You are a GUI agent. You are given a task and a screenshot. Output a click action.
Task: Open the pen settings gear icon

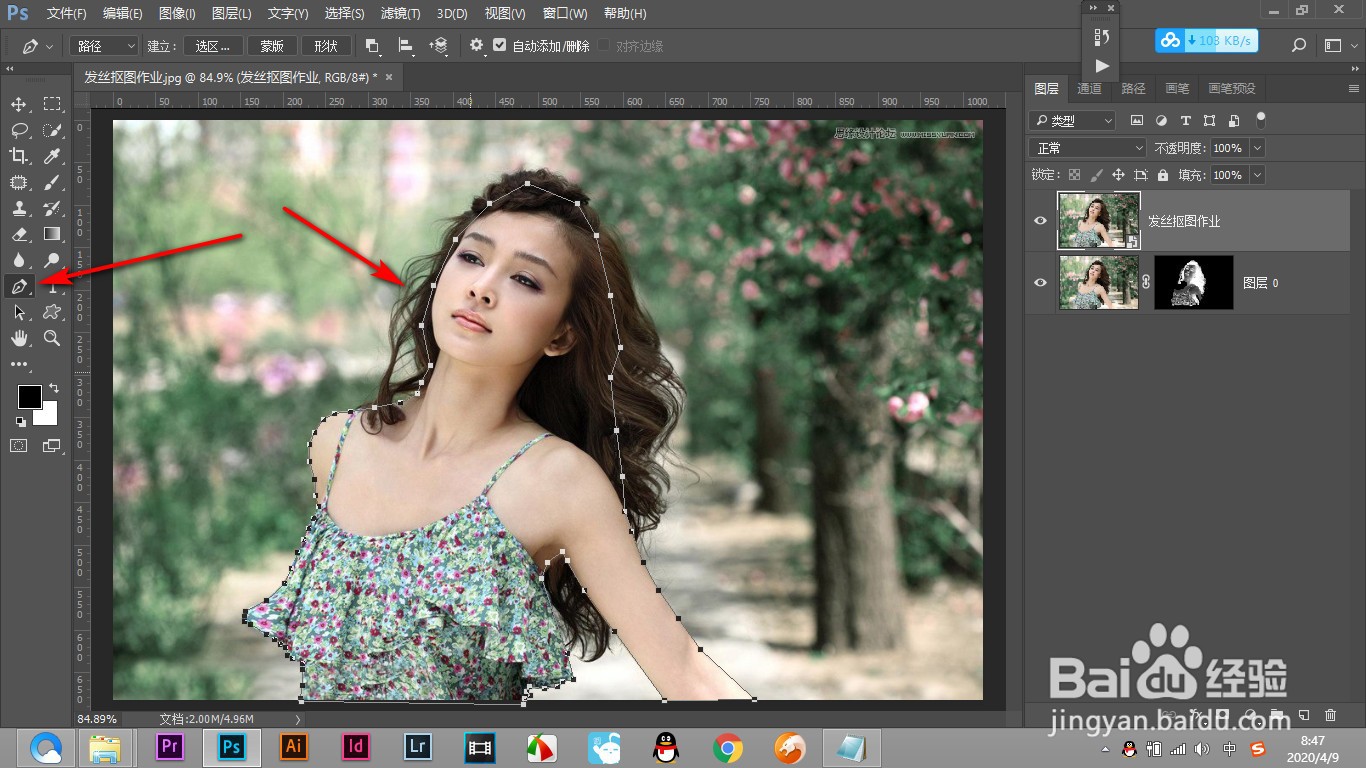point(476,46)
